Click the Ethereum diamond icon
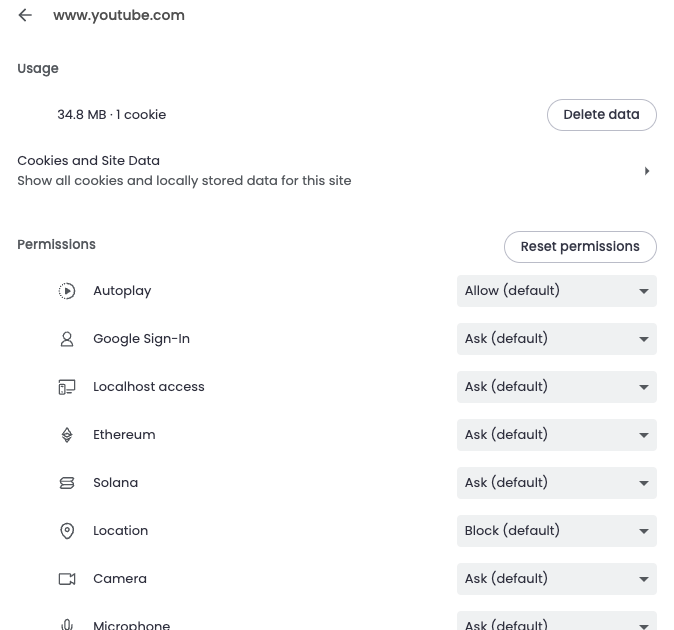The image size is (674, 630). 67,435
